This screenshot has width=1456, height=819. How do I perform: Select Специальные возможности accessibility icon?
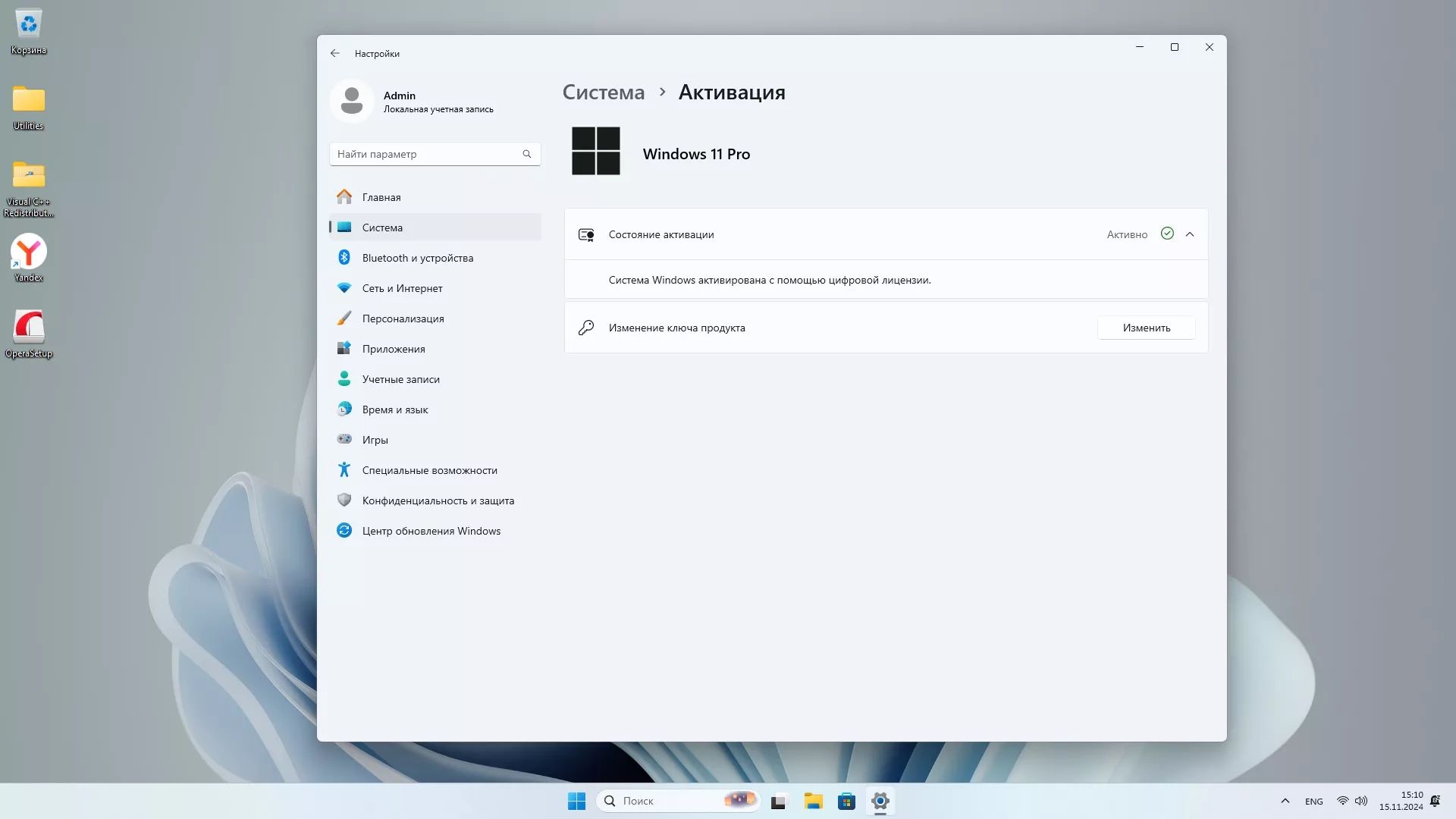(344, 470)
